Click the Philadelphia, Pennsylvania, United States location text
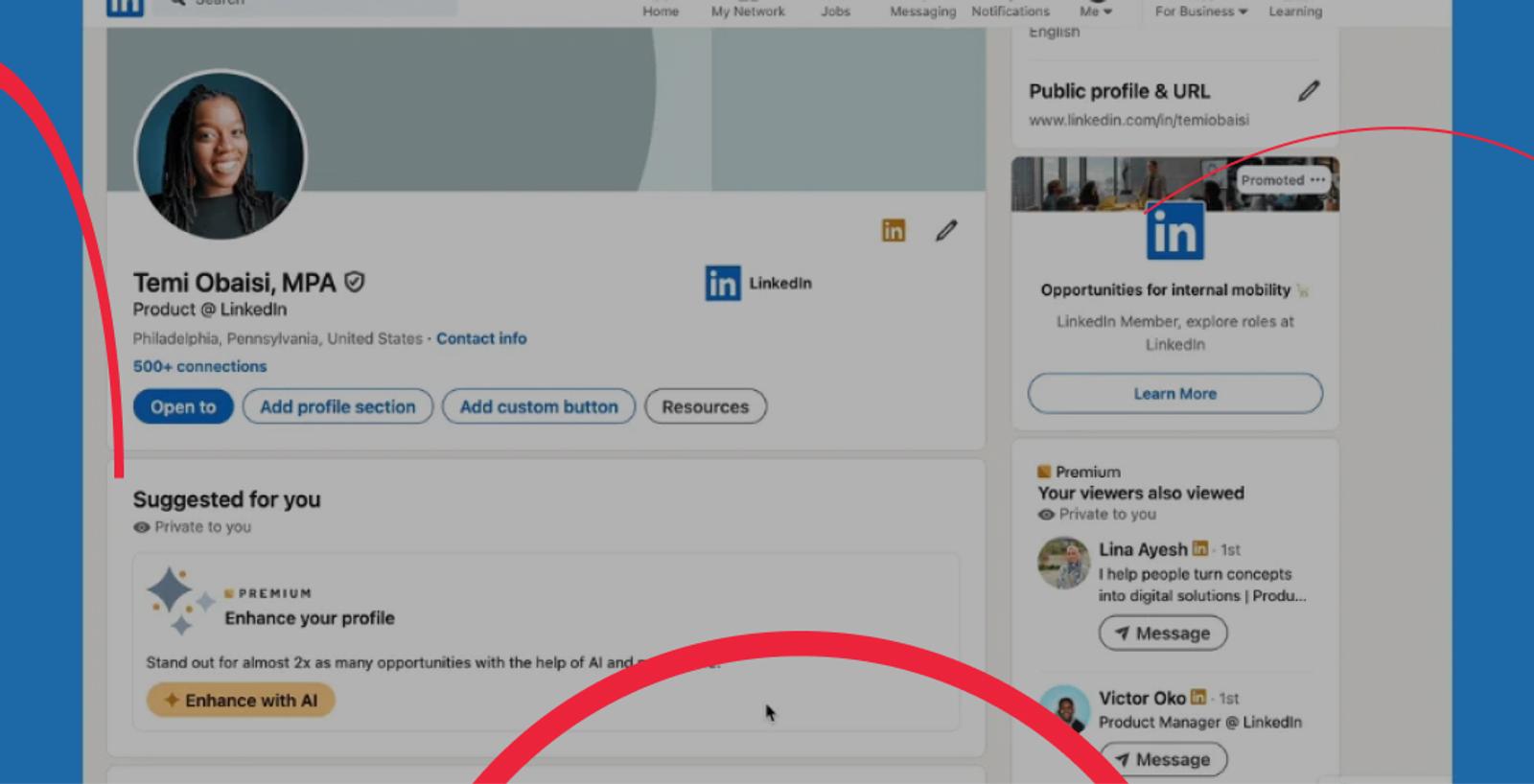This screenshot has height=784, width=1534. [x=277, y=338]
